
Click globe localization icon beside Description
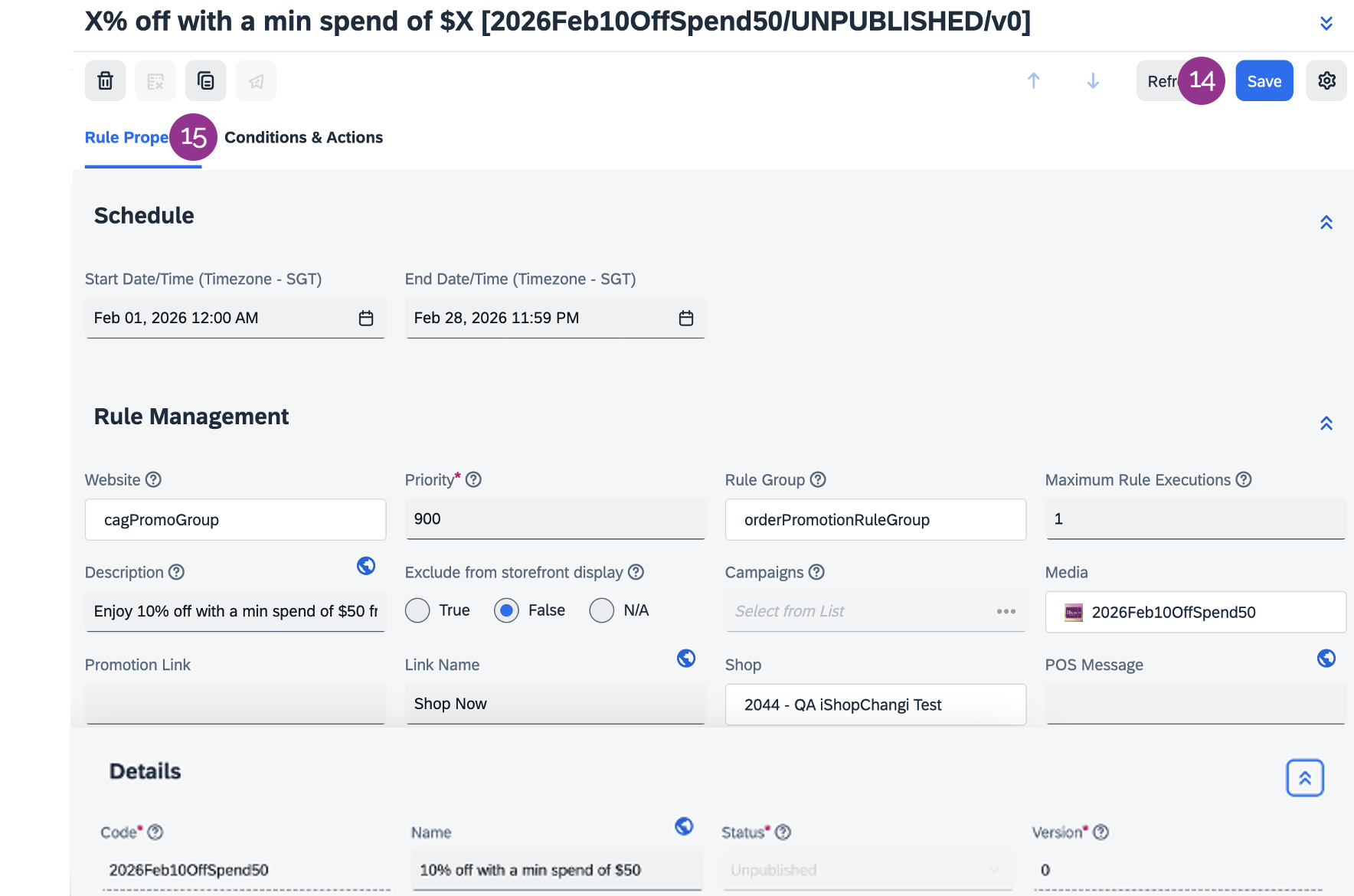[366, 566]
